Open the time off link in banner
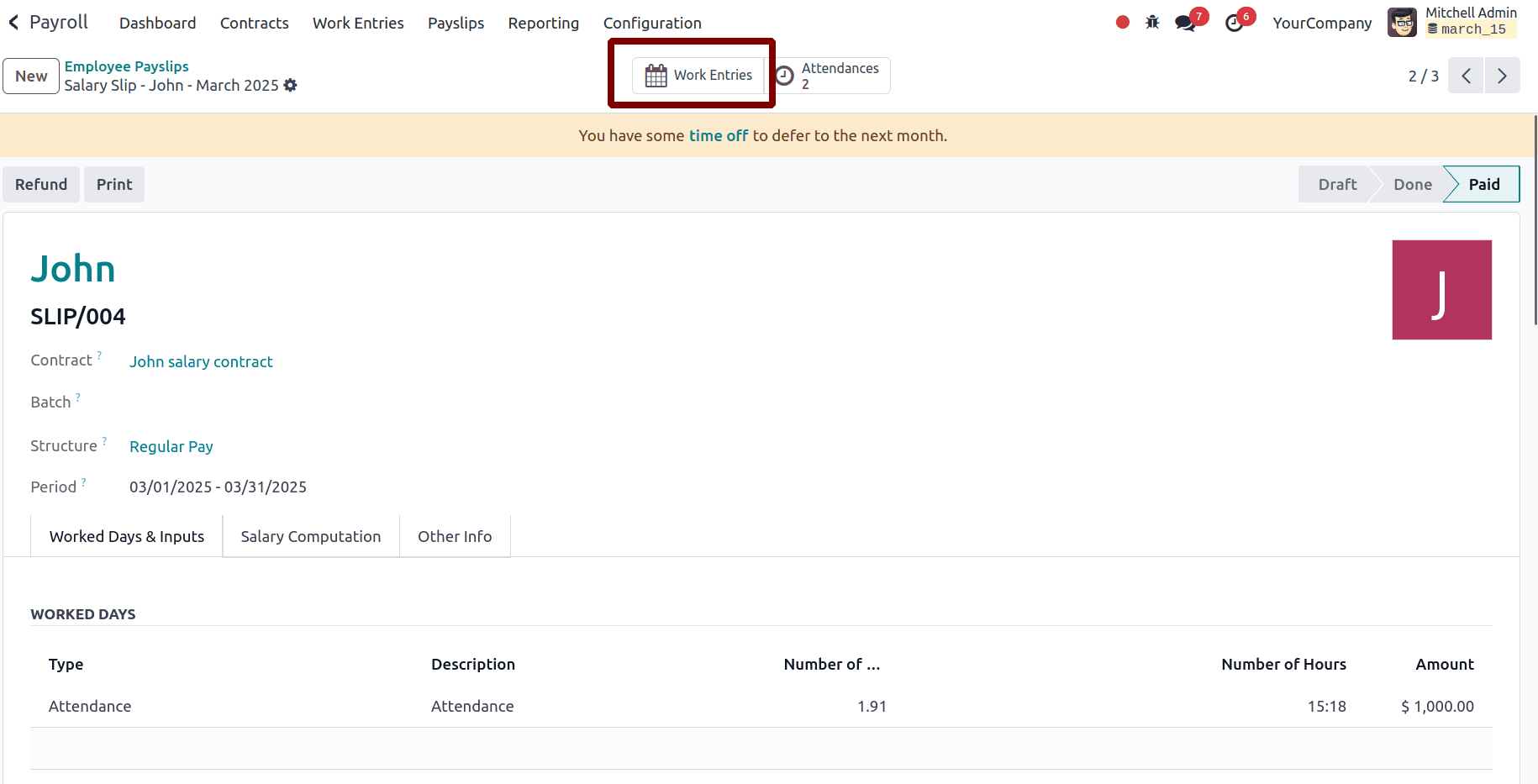This screenshot has width=1538, height=784. pyautogui.click(x=719, y=135)
